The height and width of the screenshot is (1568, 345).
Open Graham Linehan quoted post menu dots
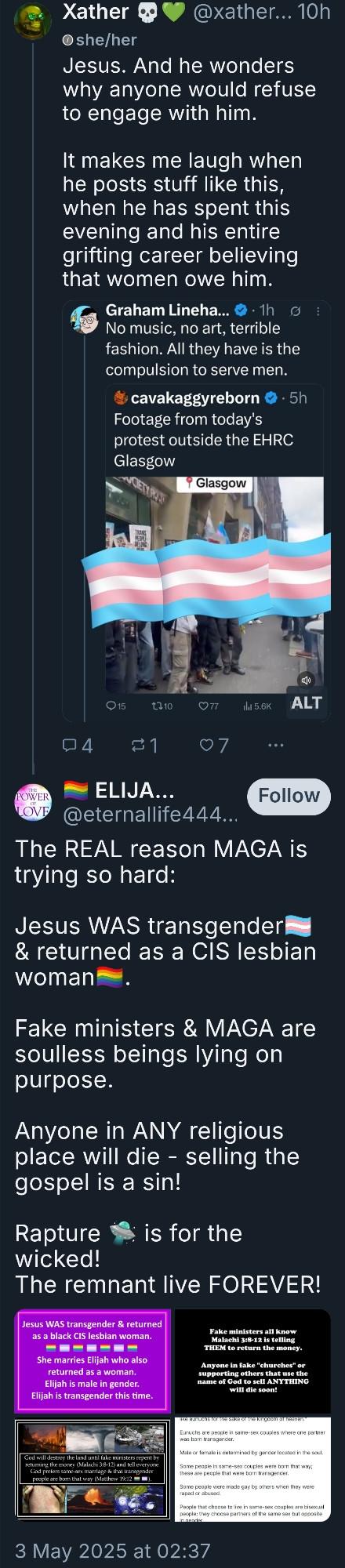coord(318,311)
